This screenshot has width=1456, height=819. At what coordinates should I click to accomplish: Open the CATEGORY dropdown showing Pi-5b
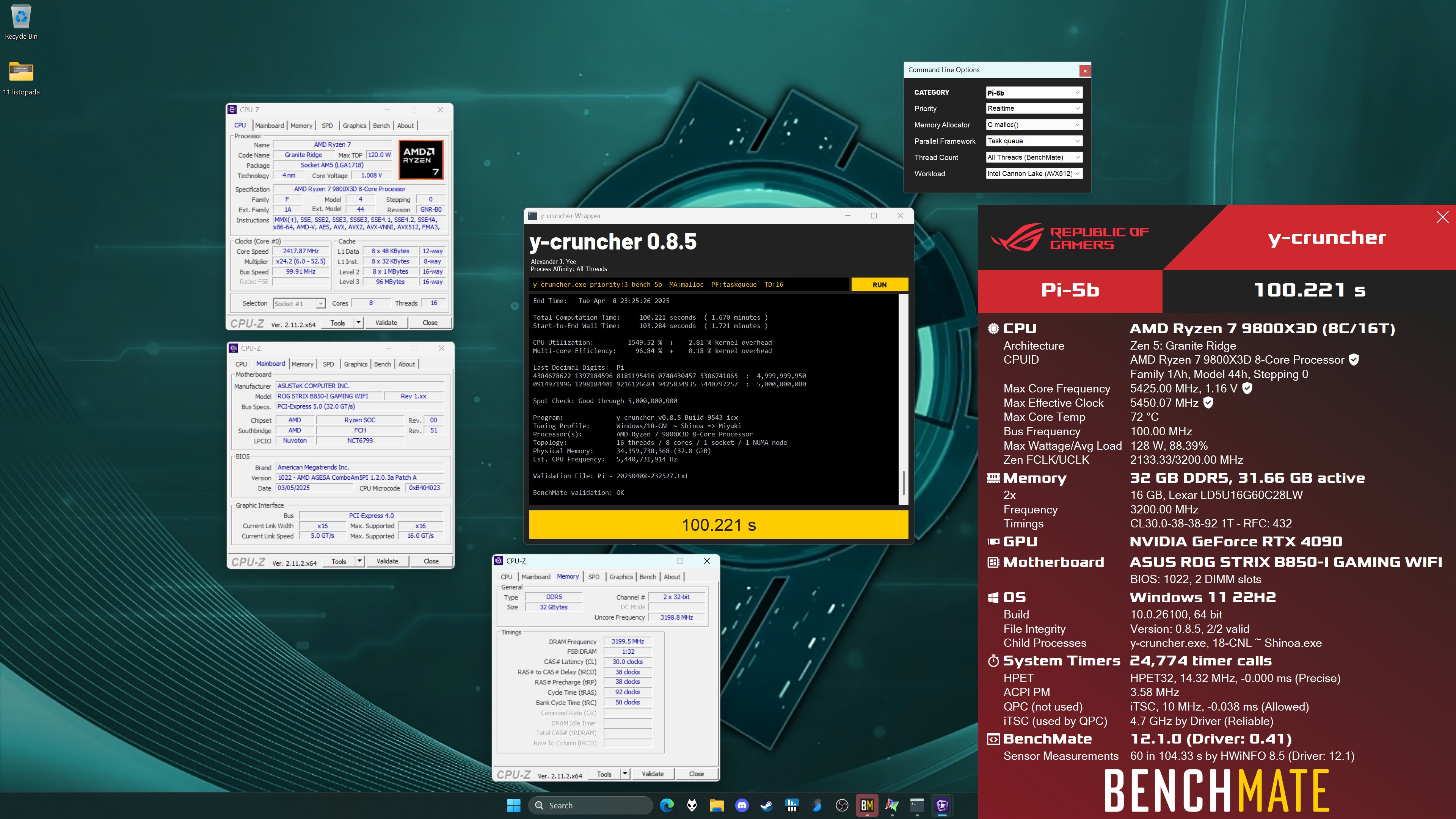pyautogui.click(x=1034, y=93)
